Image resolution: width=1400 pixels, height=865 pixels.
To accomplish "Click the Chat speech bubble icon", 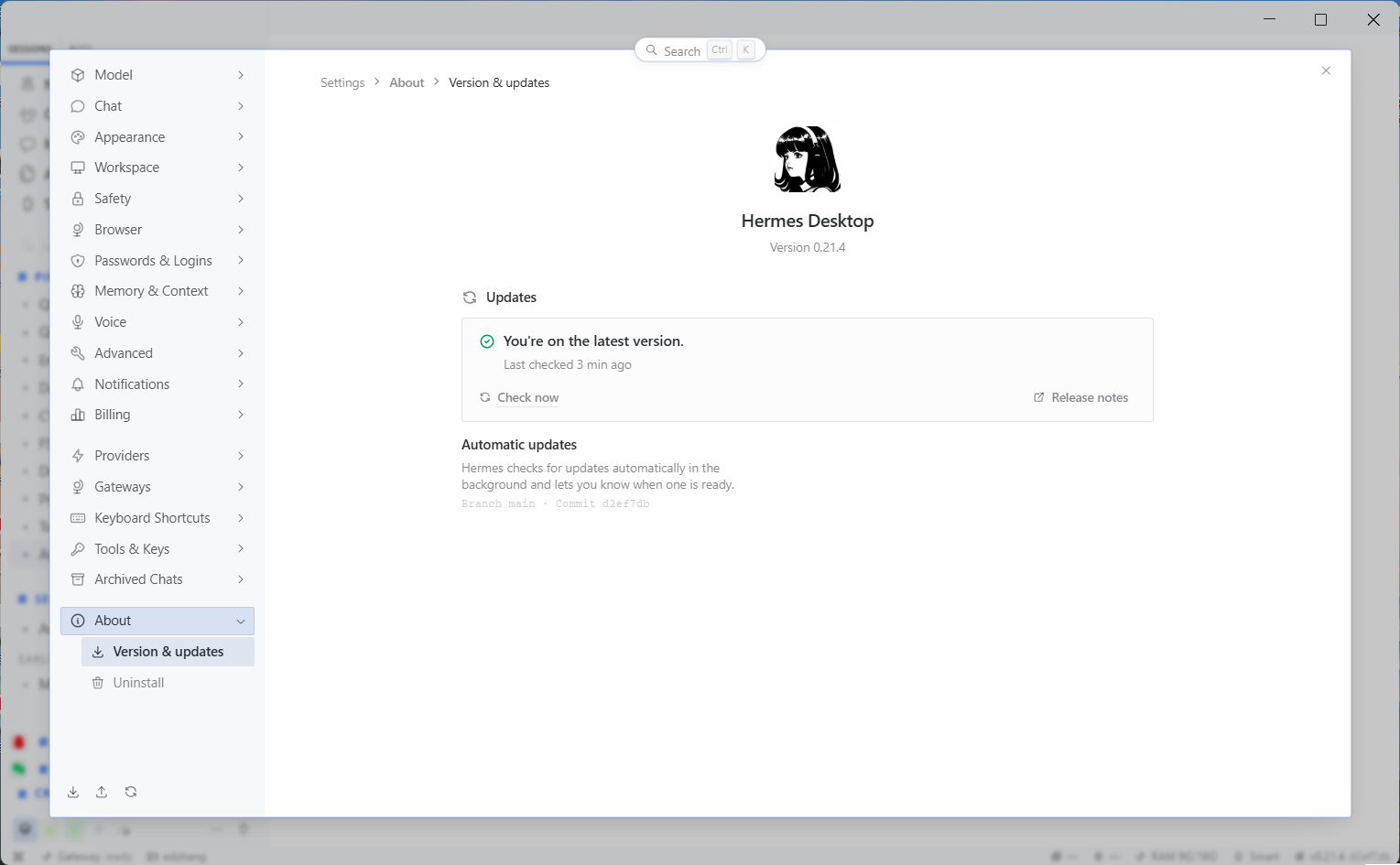I will point(78,106).
